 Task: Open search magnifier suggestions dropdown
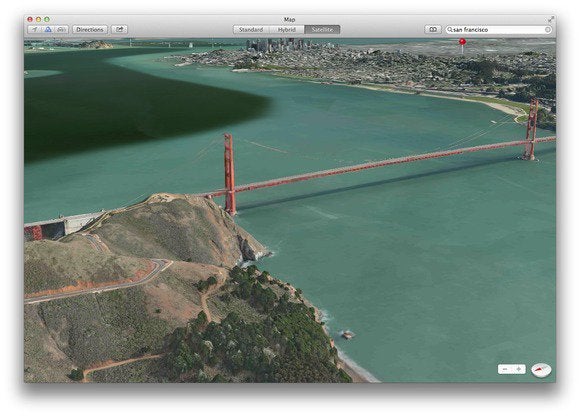tap(450, 30)
